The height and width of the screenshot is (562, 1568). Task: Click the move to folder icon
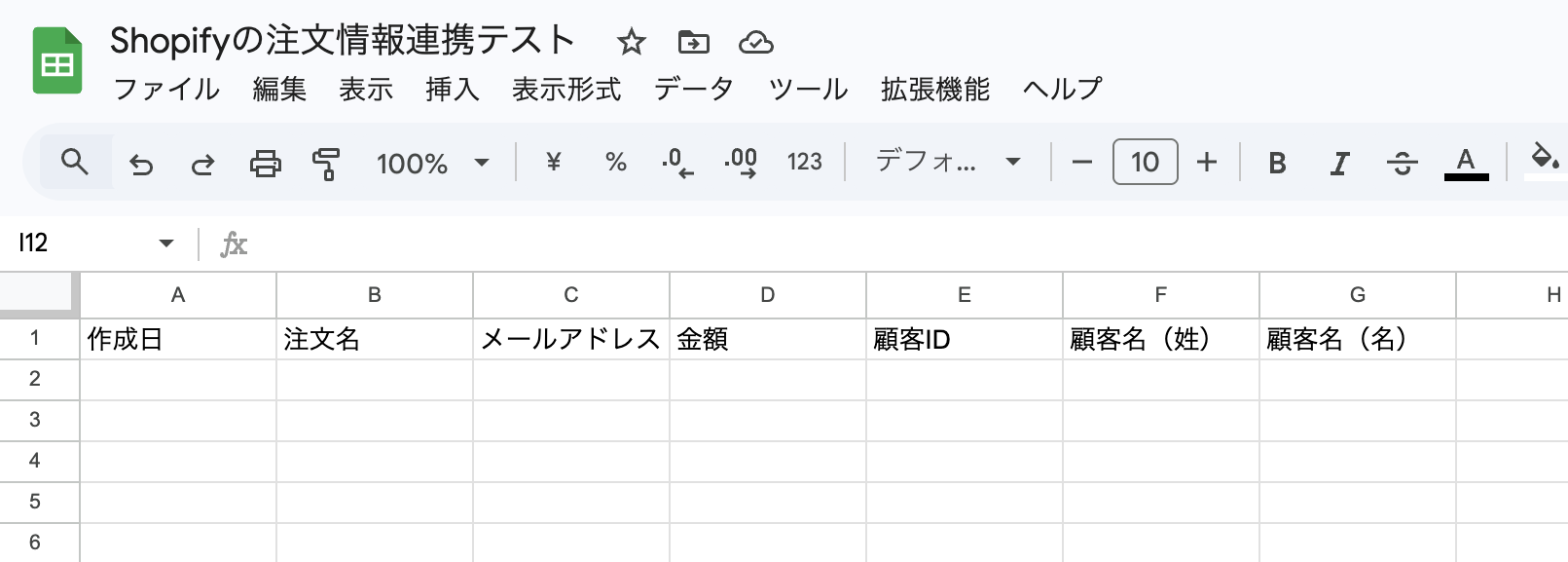[x=693, y=42]
